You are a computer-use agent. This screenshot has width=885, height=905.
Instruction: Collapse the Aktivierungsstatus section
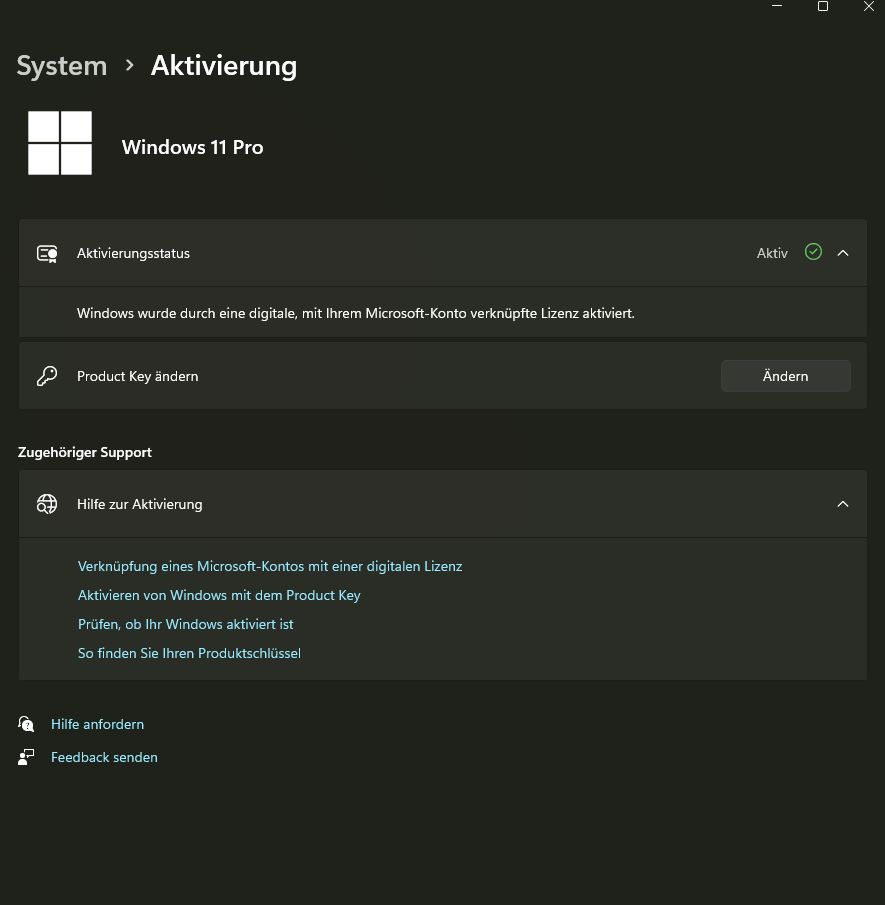(x=843, y=253)
